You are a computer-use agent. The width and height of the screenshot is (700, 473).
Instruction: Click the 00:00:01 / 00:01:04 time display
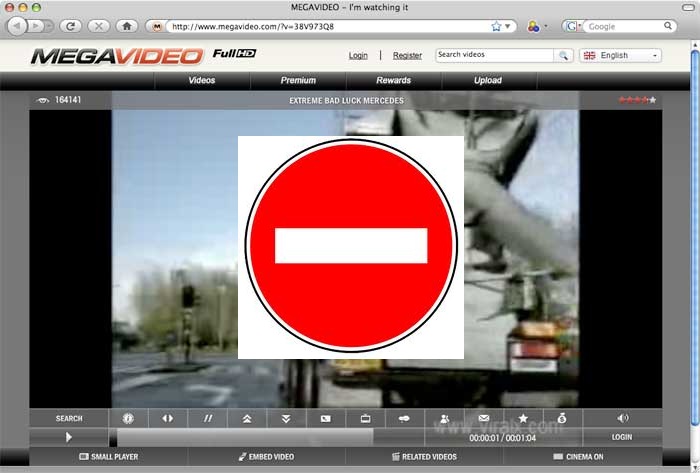(502, 438)
